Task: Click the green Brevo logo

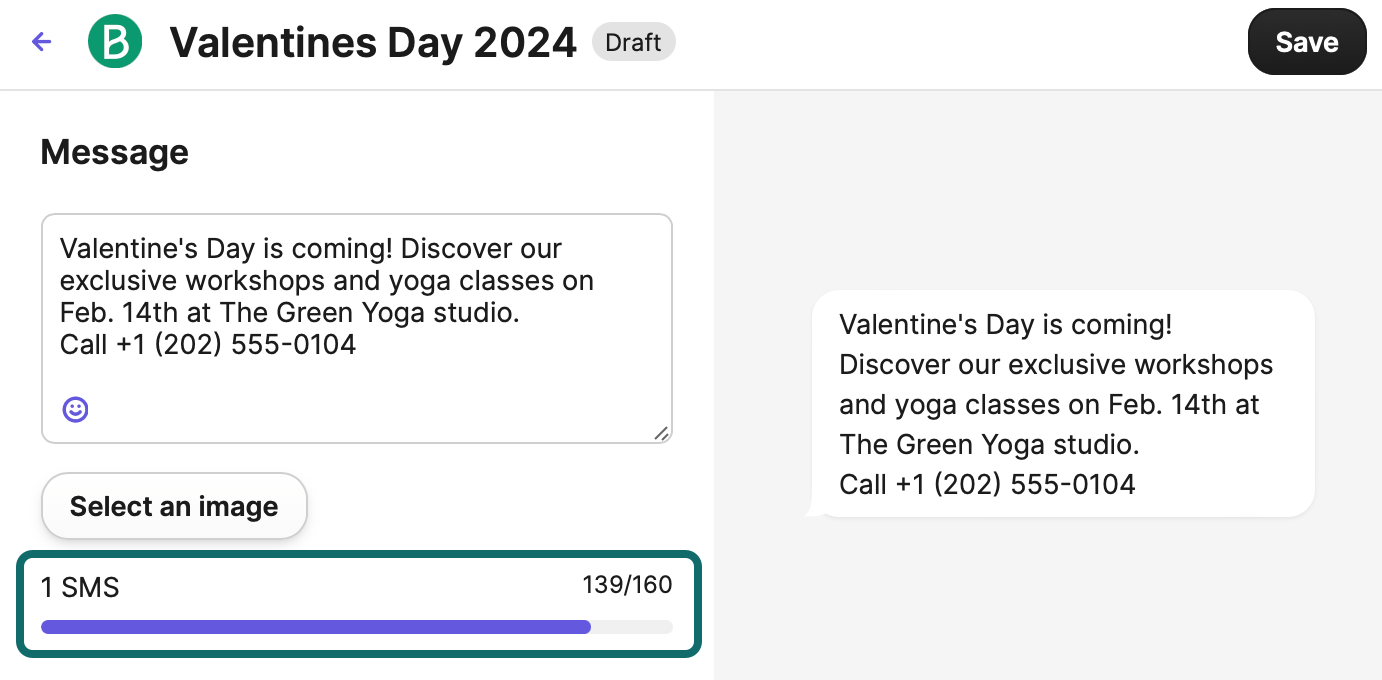Action: pos(115,42)
